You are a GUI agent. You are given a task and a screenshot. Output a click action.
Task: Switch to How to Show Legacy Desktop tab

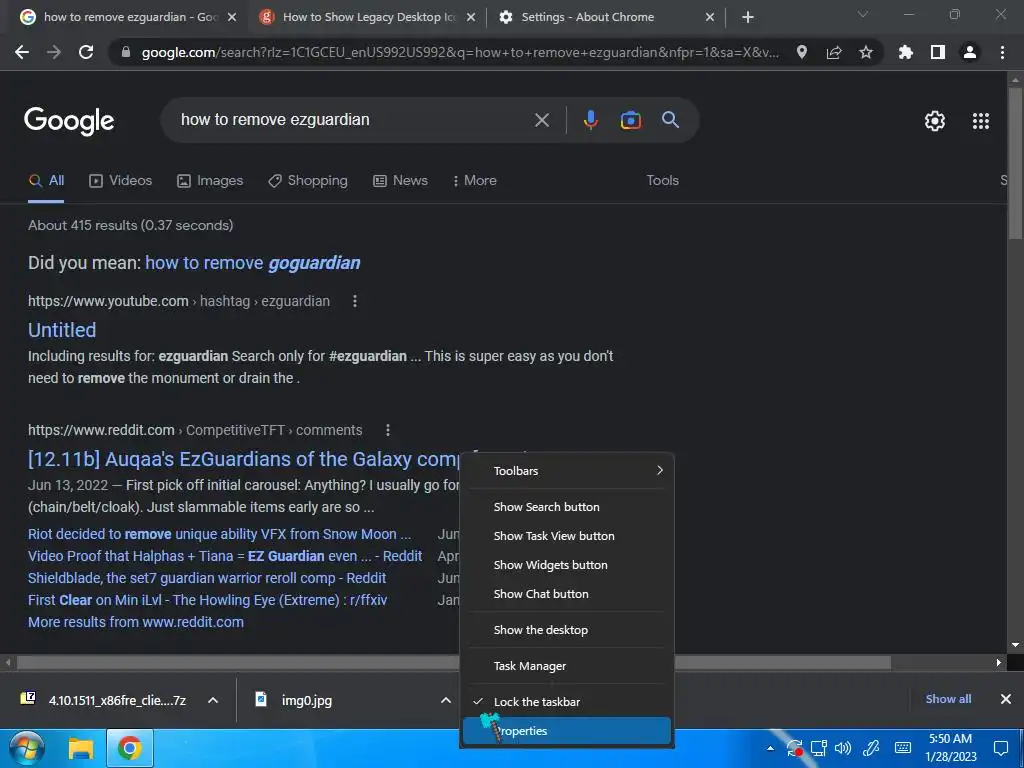click(x=367, y=17)
